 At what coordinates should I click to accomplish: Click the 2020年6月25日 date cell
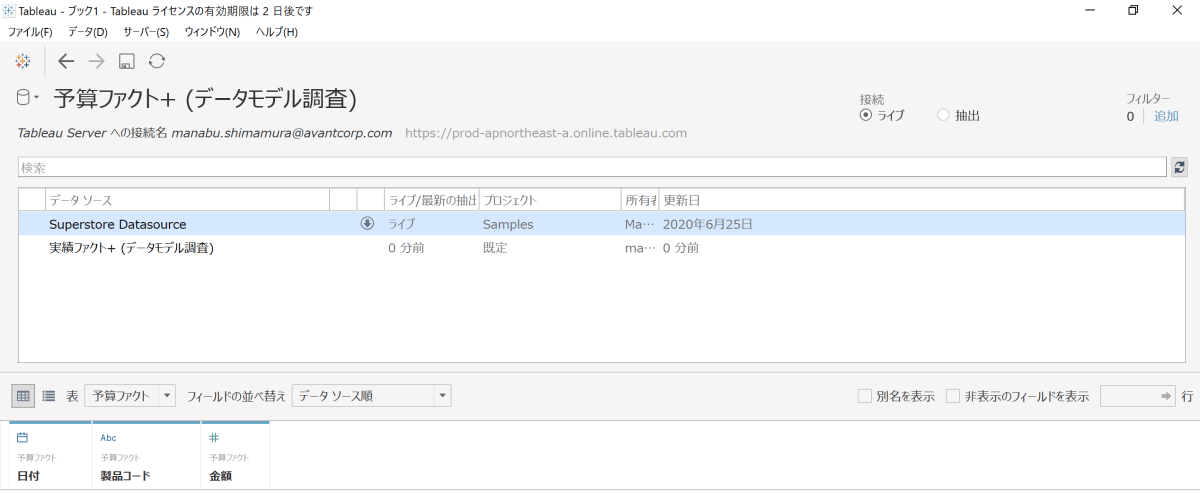pyautogui.click(x=707, y=224)
